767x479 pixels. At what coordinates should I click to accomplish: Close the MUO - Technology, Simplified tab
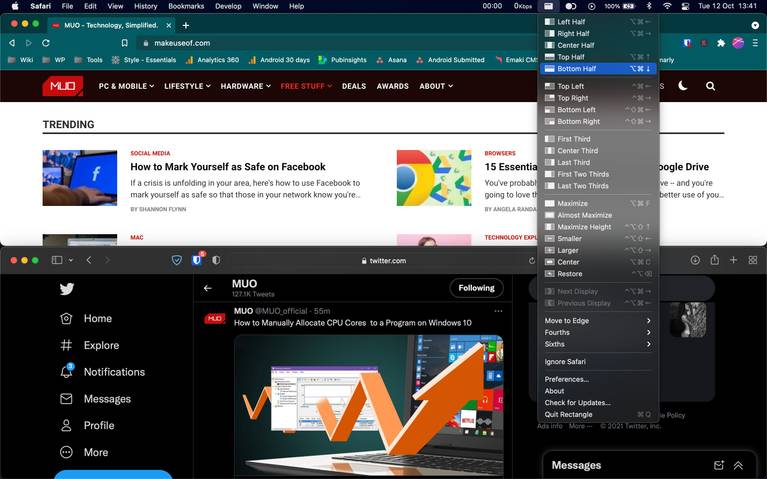pos(169,25)
